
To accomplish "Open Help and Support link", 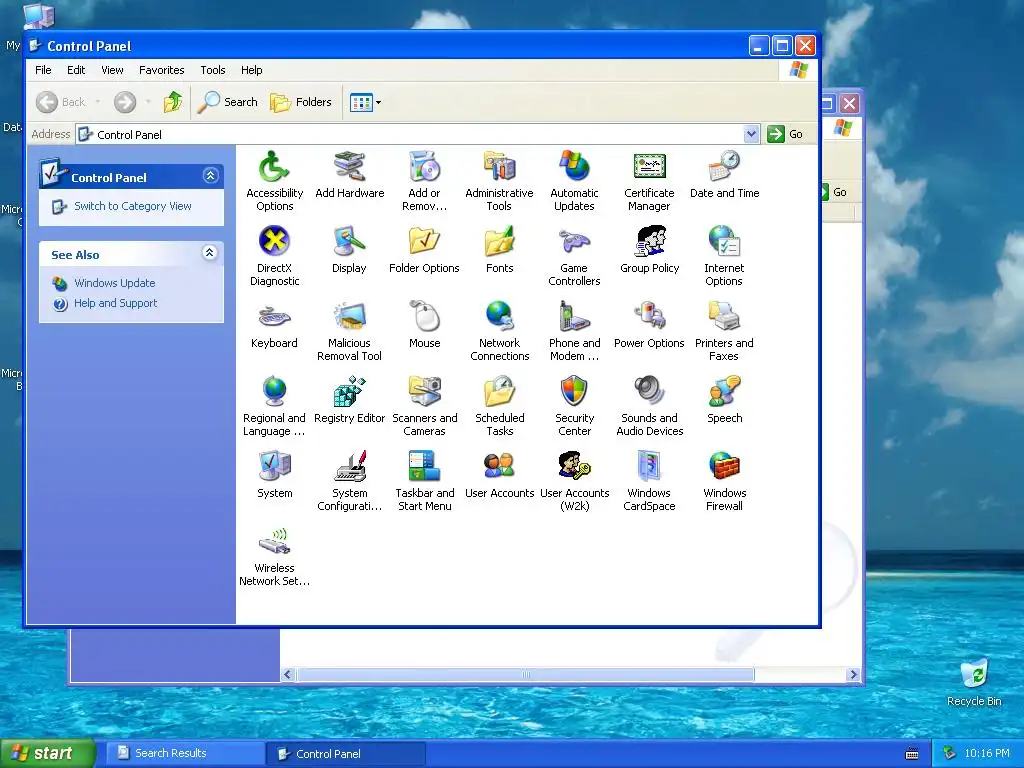I will pos(116,303).
